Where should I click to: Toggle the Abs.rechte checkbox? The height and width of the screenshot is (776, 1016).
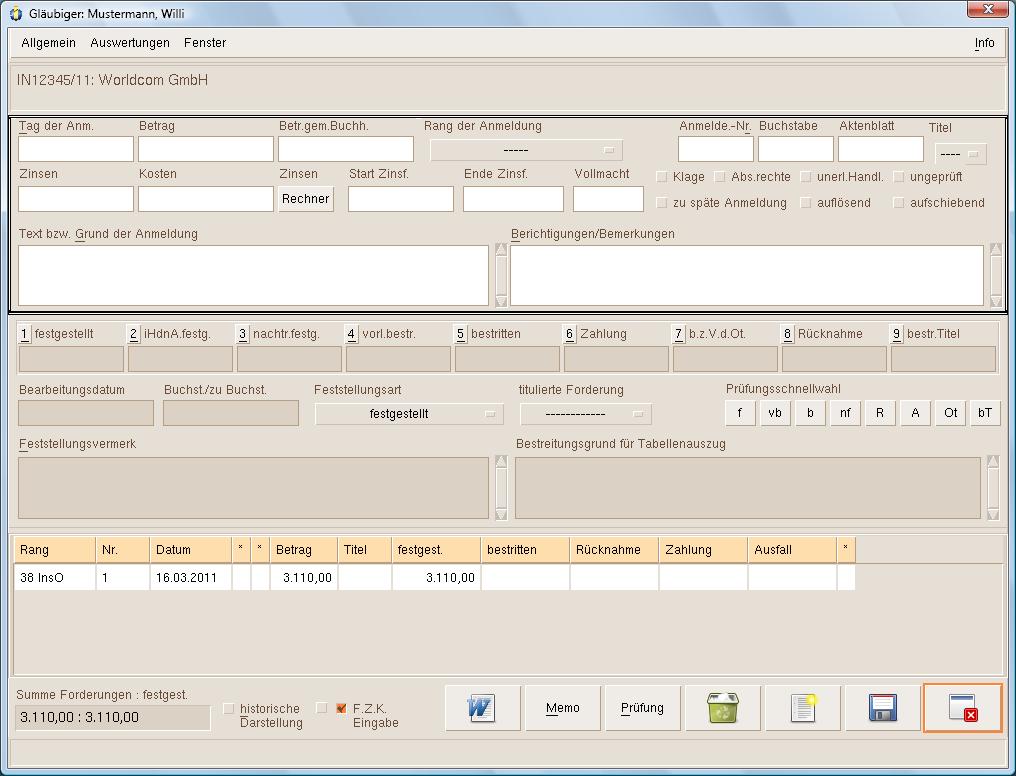(x=719, y=177)
